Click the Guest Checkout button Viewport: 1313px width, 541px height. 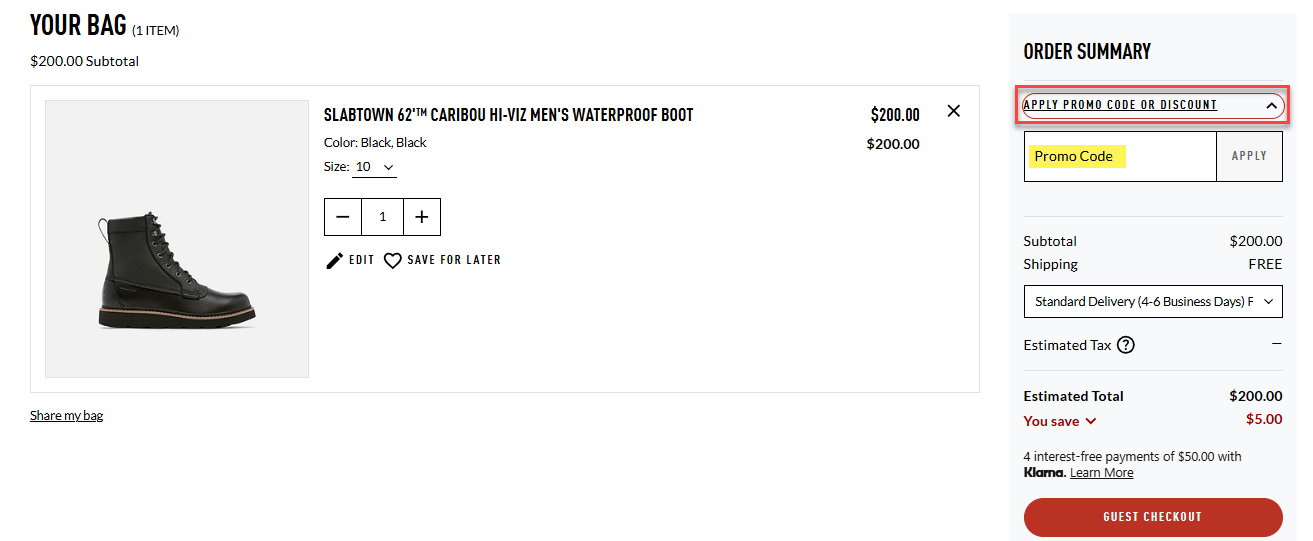1152,517
